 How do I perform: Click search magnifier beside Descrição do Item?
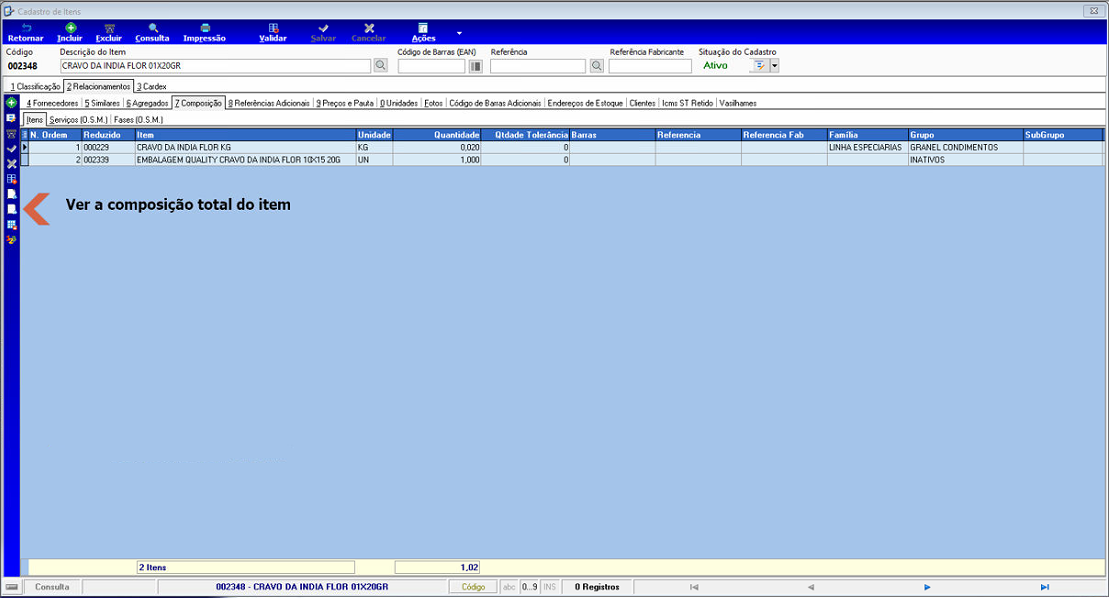[x=381, y=66]
